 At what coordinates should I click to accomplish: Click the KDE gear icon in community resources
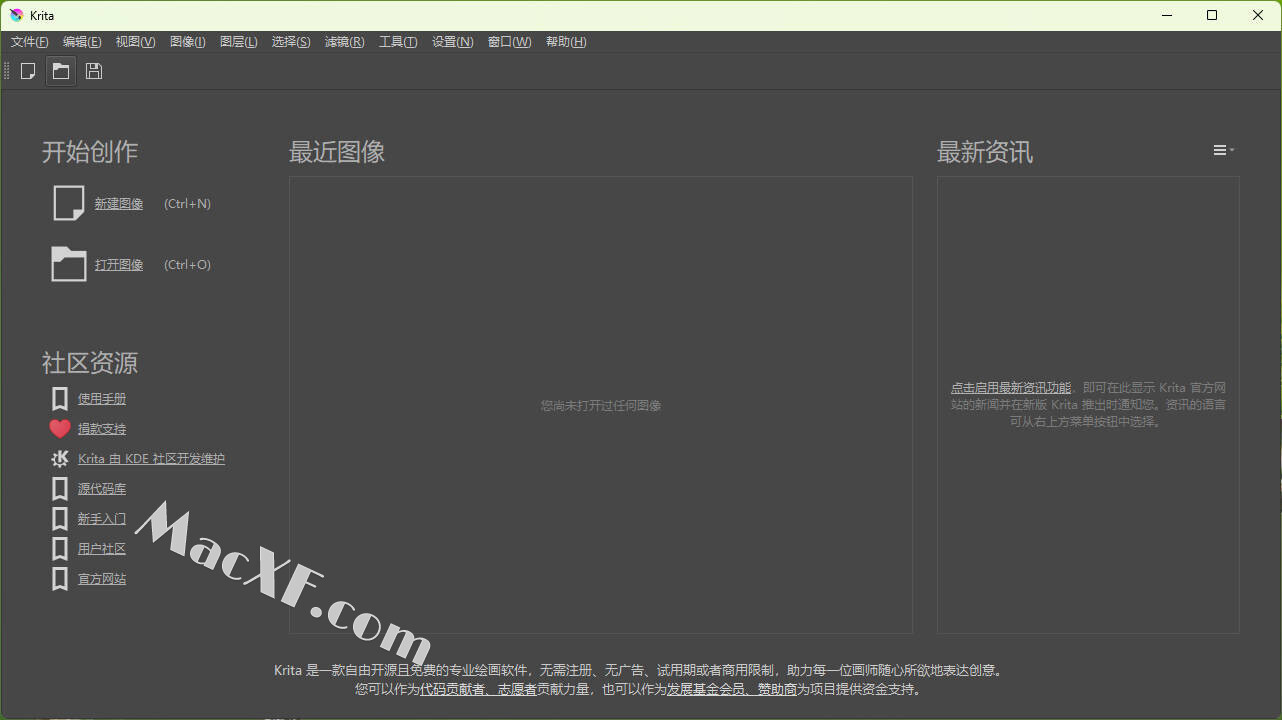click(60, 459)
